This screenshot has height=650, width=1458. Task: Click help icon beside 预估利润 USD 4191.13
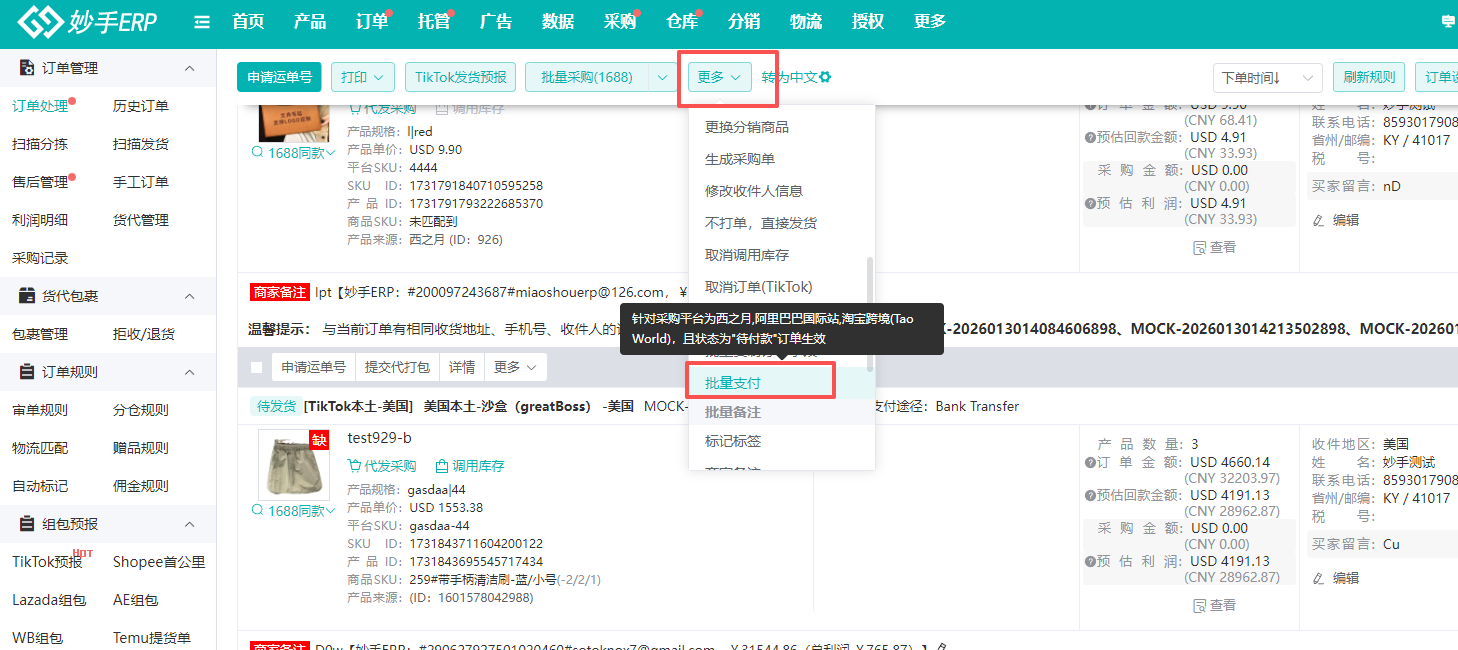tap(1091, 561)
